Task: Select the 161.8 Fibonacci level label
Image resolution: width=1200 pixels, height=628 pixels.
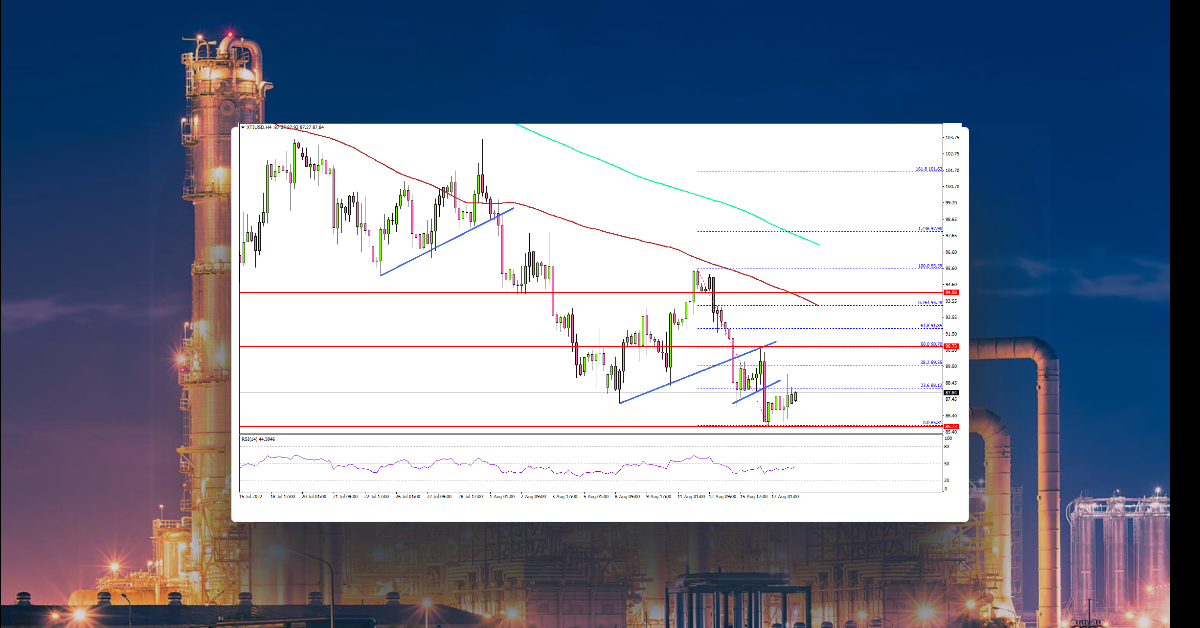Action: (930, 170)
